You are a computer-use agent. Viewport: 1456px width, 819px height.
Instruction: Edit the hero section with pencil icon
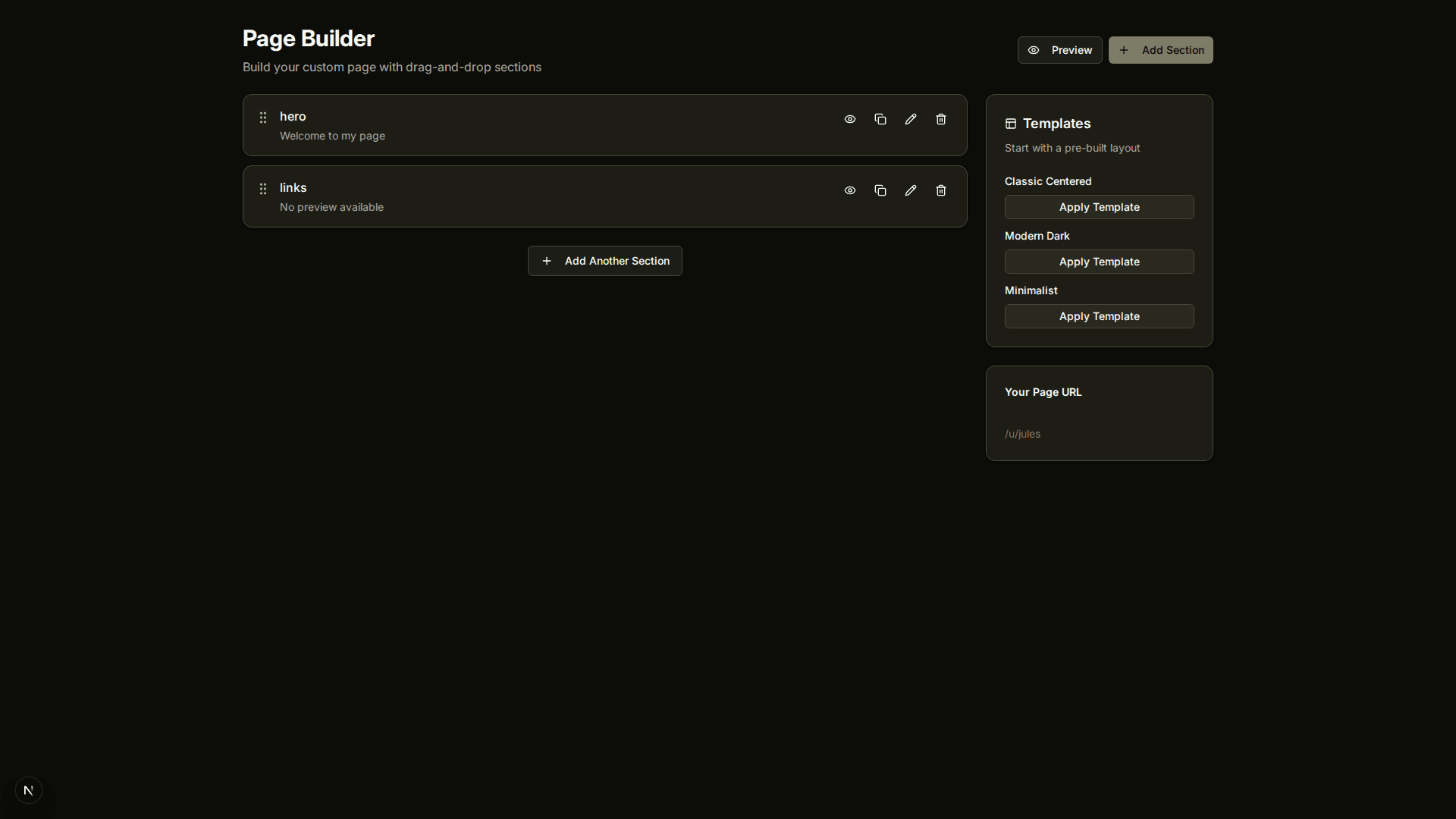click(911, 119)
